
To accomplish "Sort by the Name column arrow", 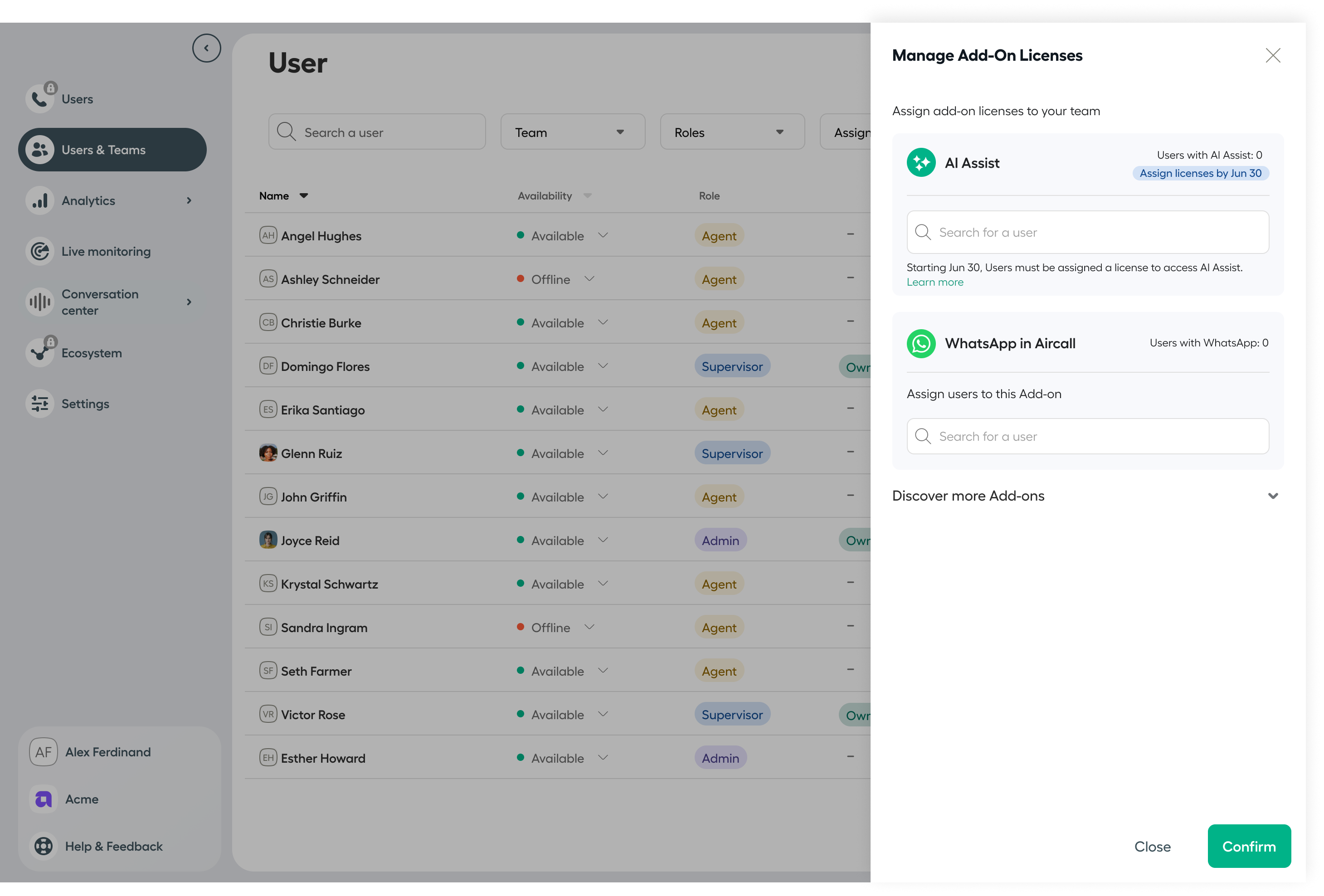I will coord(304,195).
